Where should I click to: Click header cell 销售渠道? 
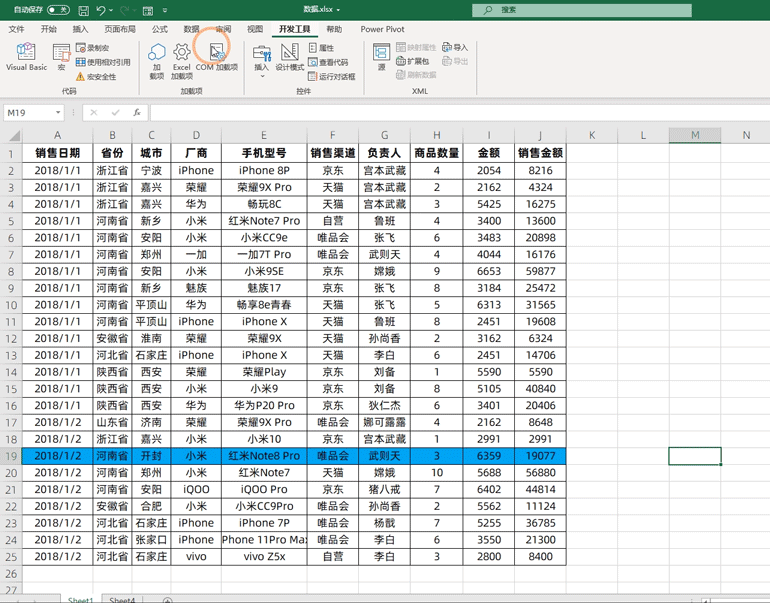point(333,153)
